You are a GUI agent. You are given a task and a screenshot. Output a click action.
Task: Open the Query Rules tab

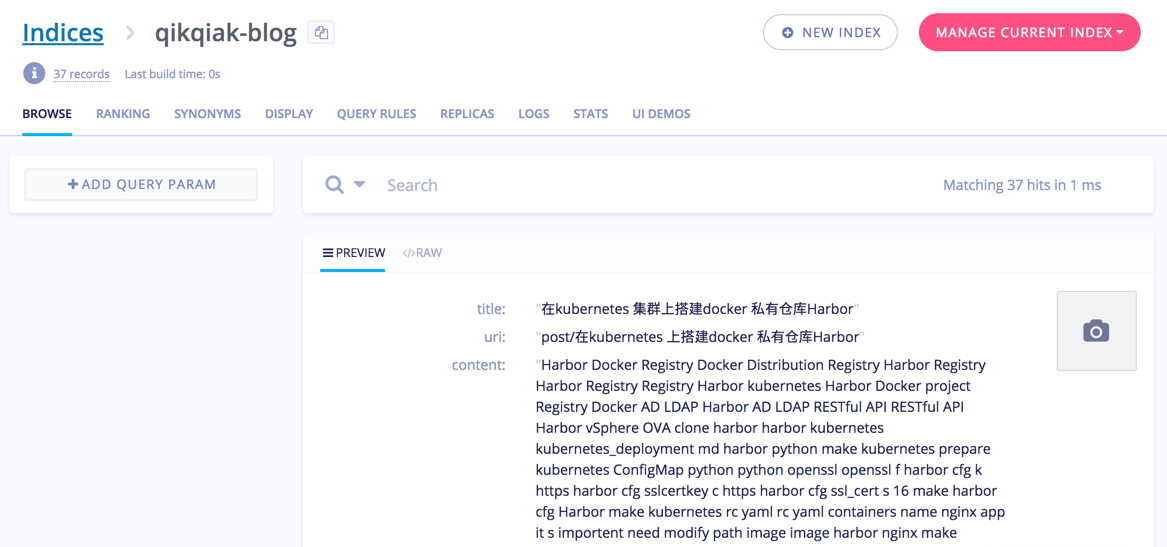pos(376,114)
